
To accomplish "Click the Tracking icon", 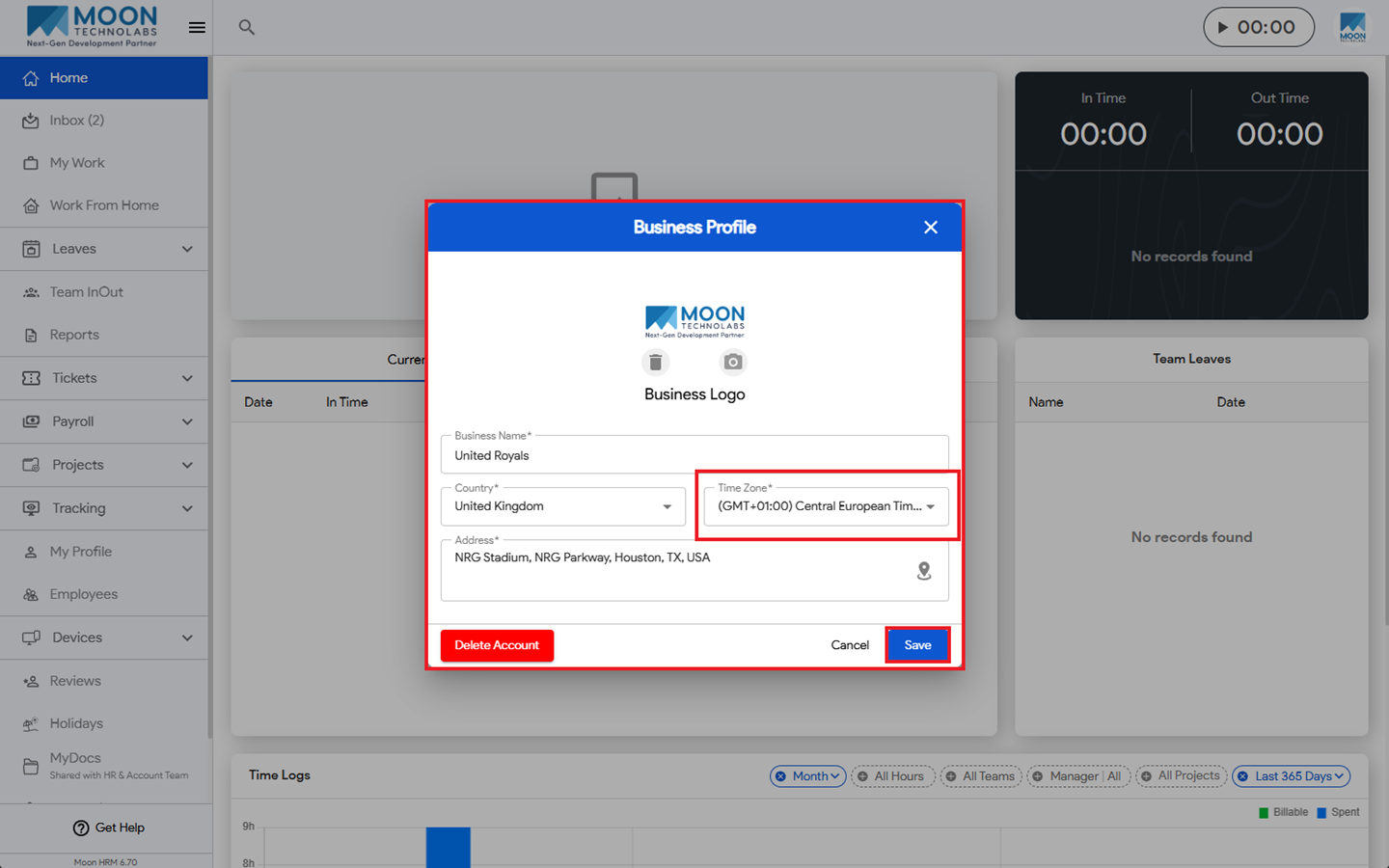I will (31, 508).
